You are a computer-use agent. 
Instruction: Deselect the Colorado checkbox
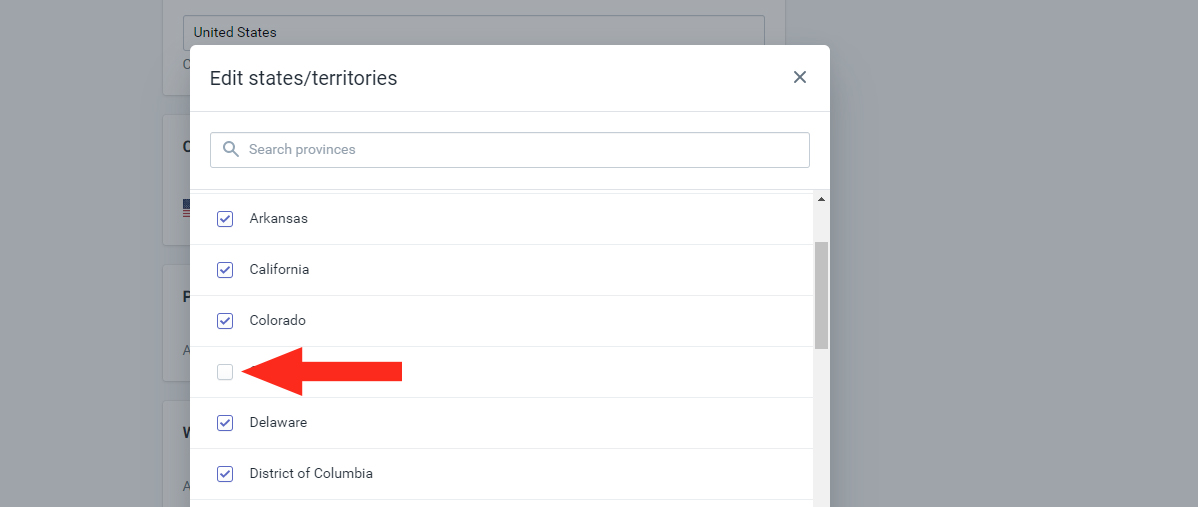pyautogui.click(x=225, y=321)
